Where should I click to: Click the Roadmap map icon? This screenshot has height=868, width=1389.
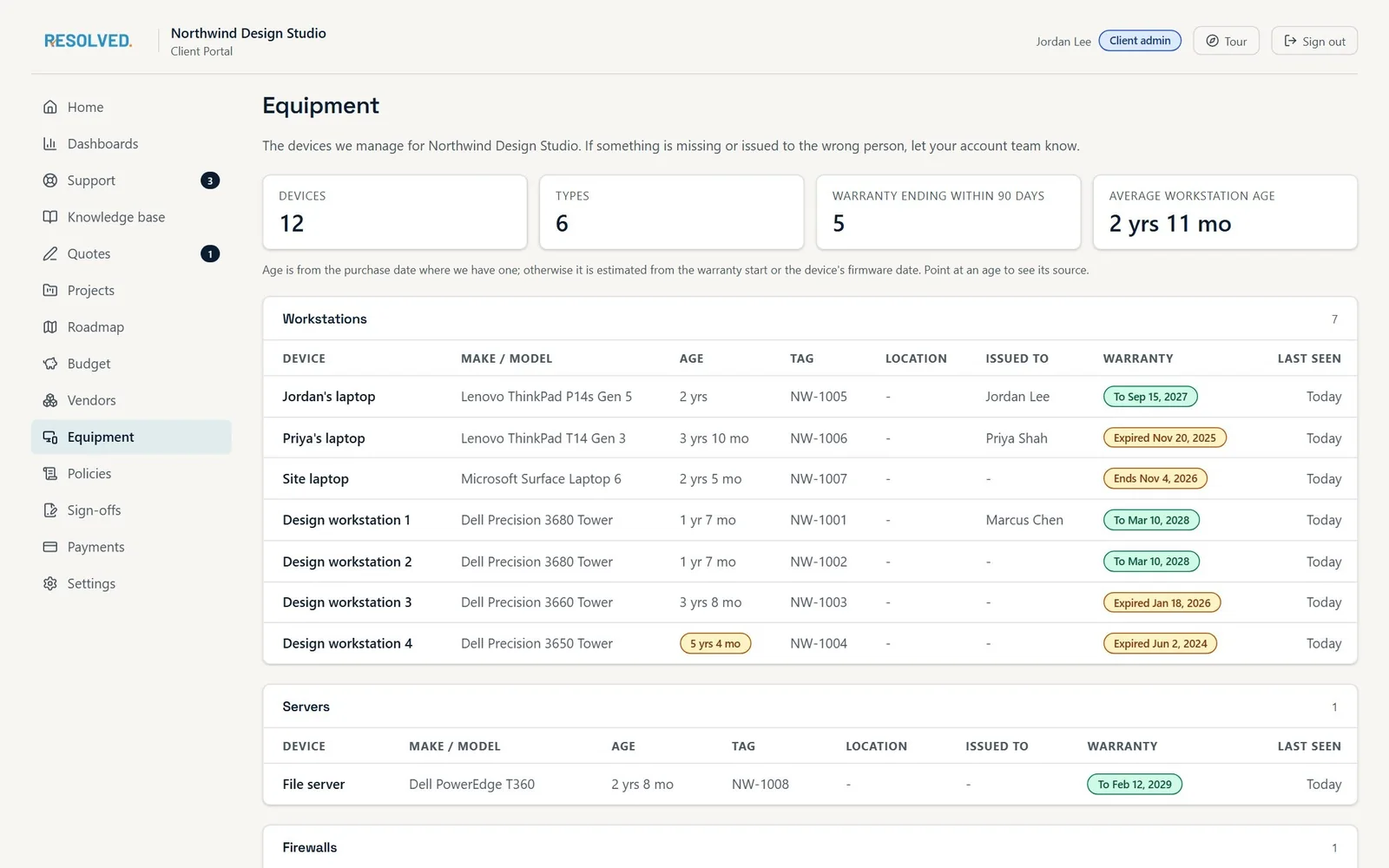coord(50,326)
